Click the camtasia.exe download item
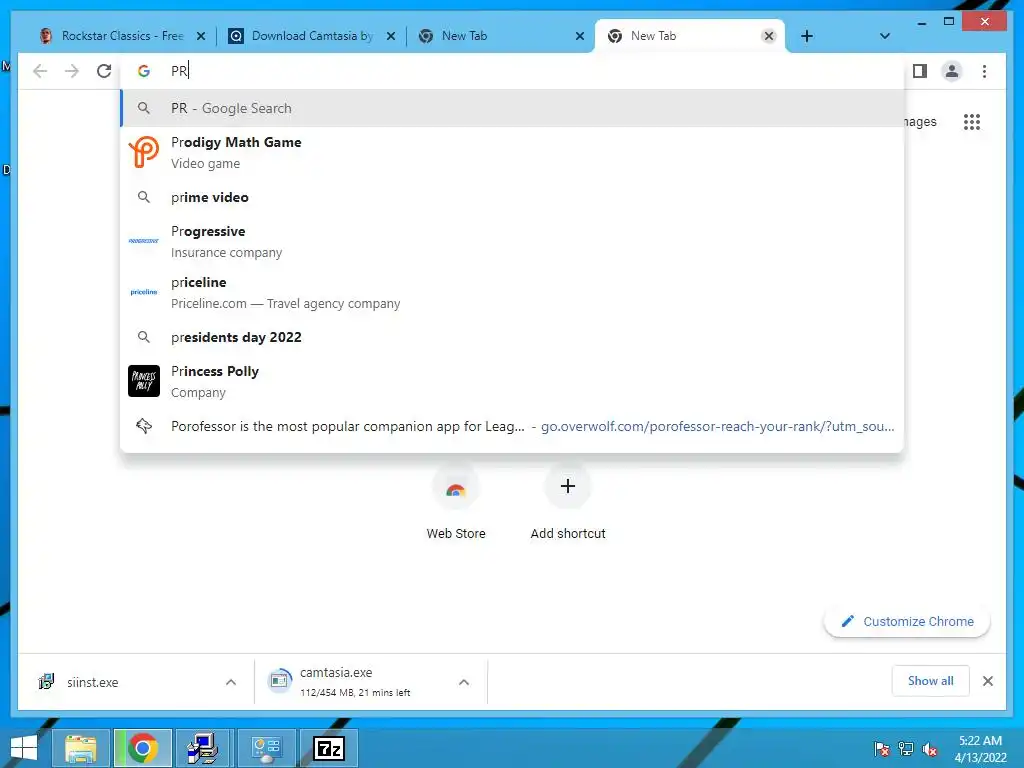Screen dimensions: 1024x768 (x=356, y=682)
